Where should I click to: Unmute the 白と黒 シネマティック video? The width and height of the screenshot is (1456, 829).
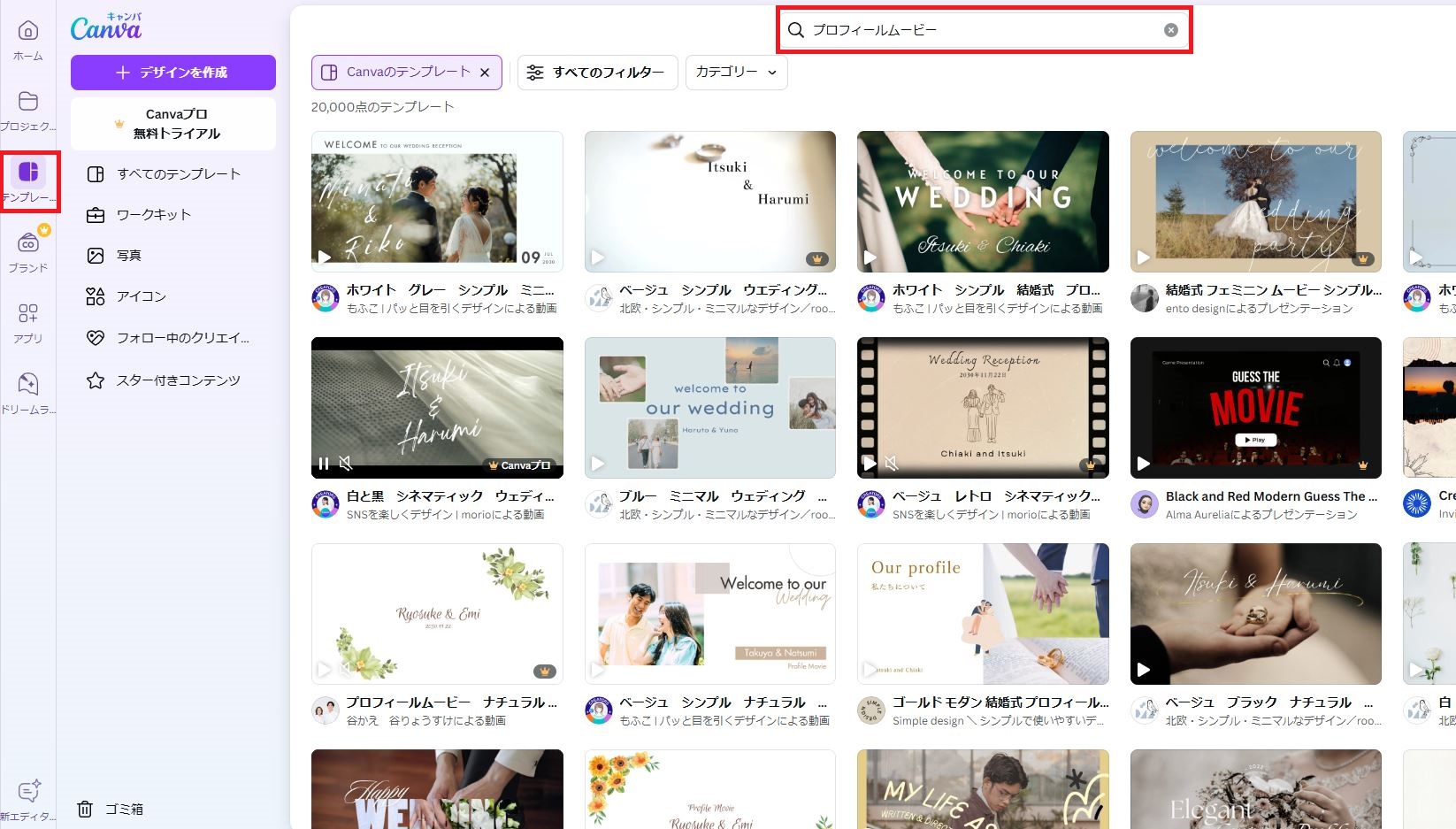(347, 463)
